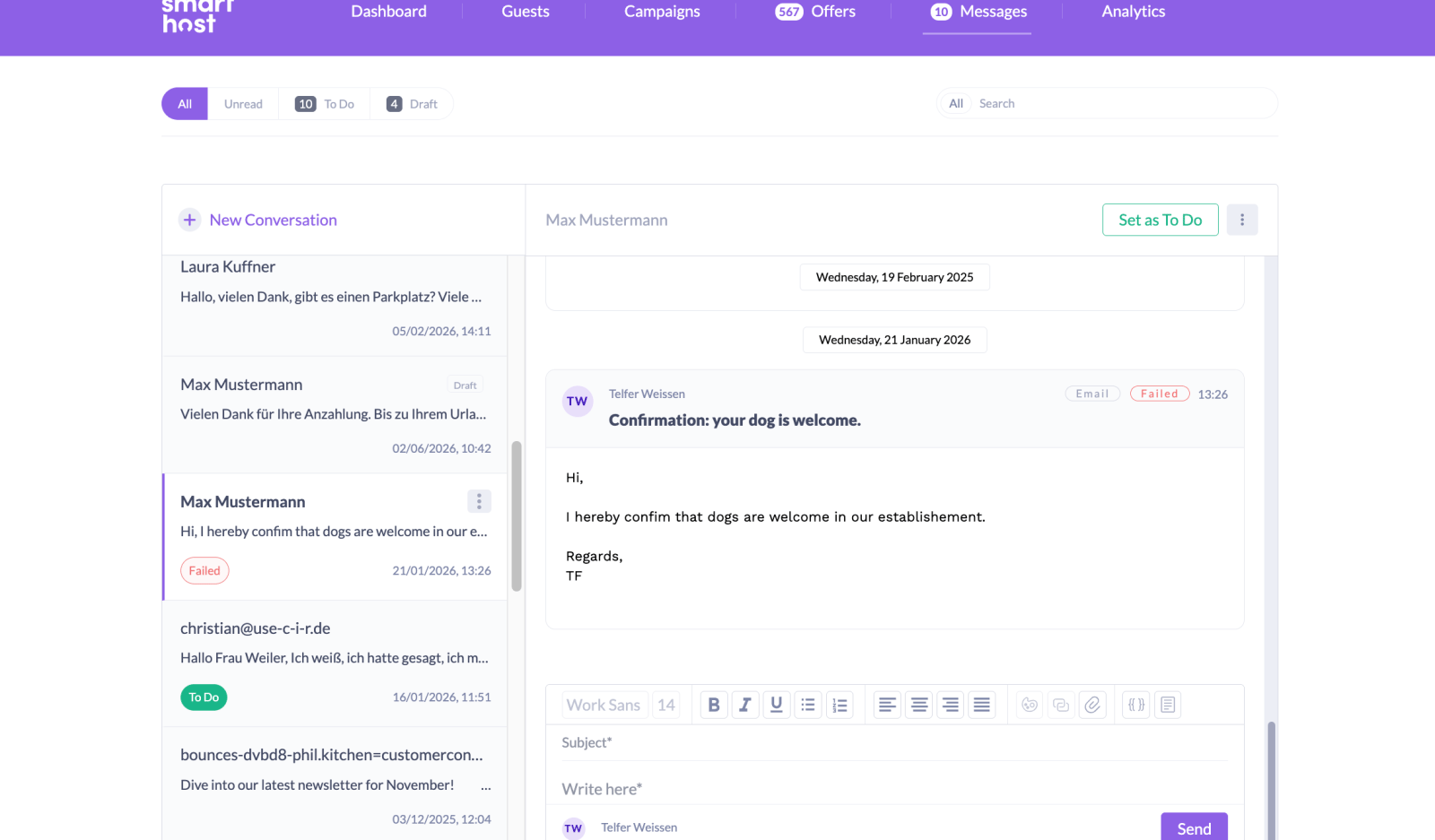
Task: Select the All messages filter tab
Action: point(185,104)
